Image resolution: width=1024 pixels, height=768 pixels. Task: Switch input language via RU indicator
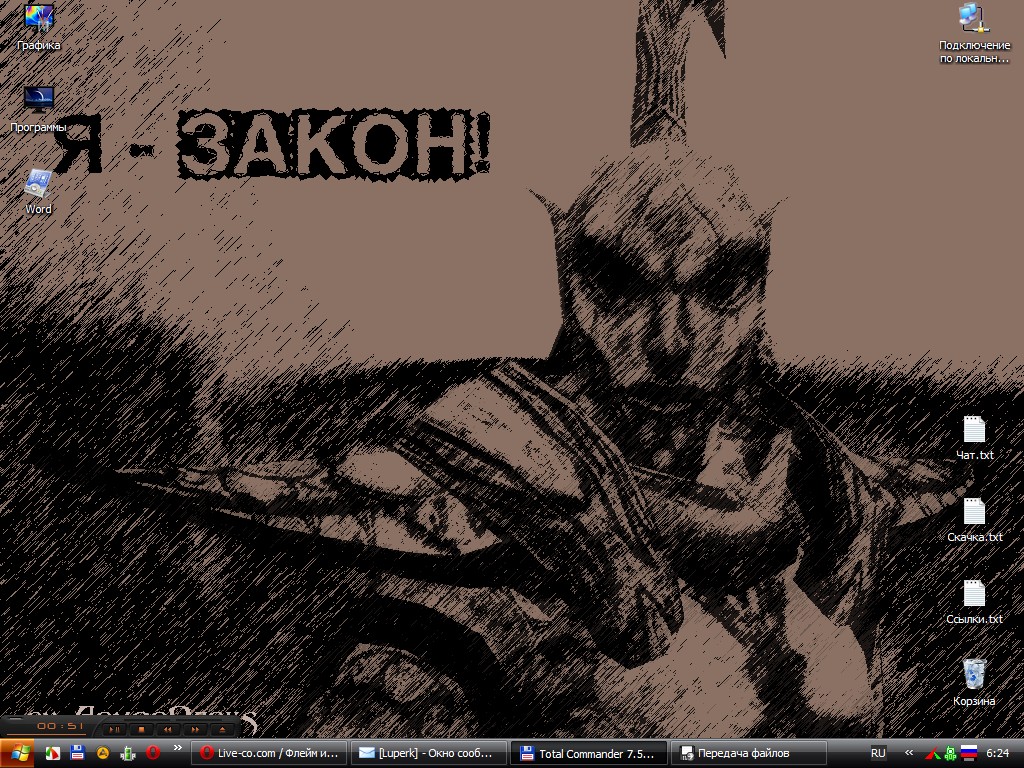878,753
